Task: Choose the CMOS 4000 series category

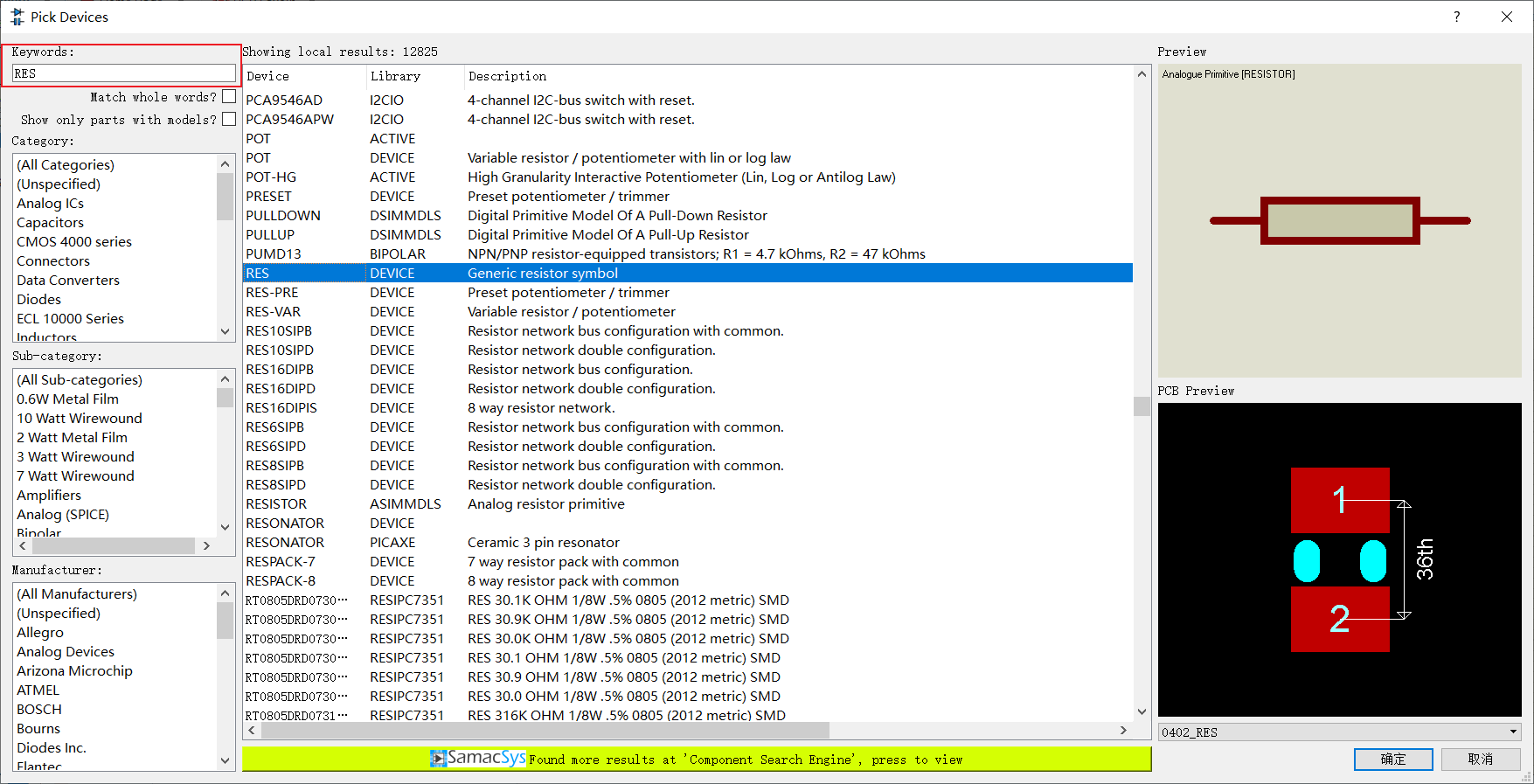Action: point(74,241)
